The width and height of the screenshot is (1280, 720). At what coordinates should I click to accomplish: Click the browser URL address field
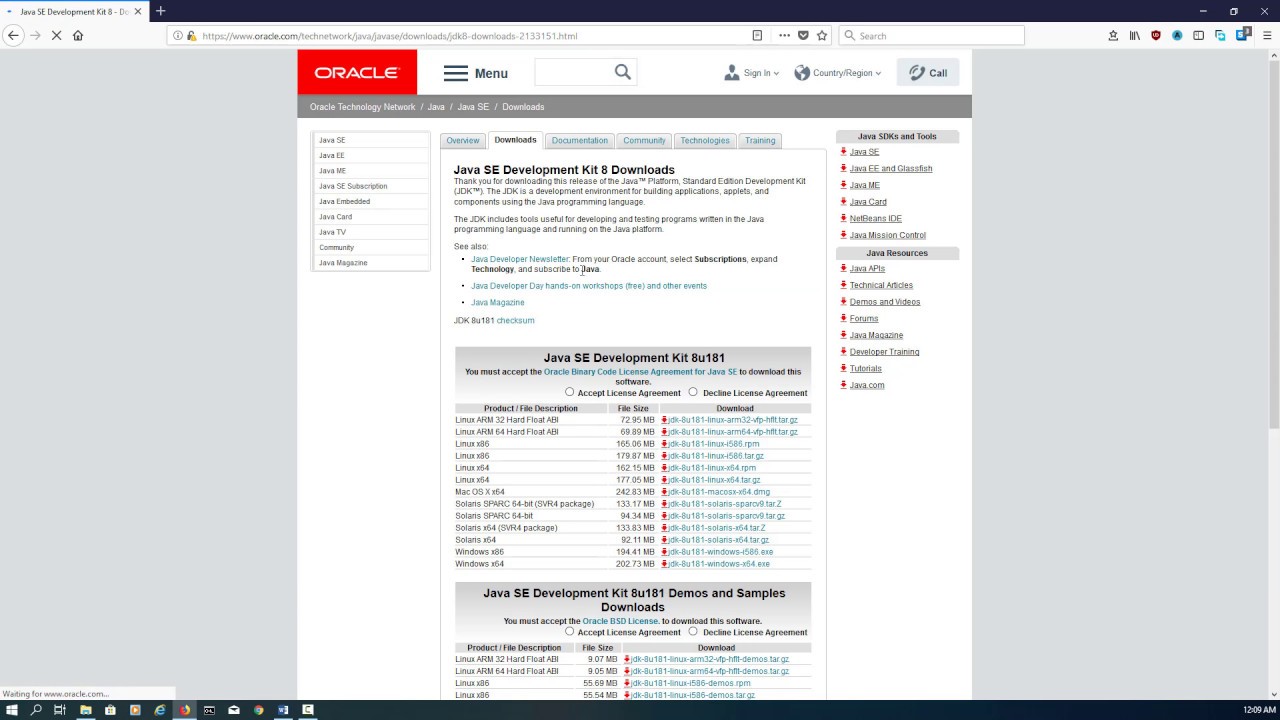tap(470, 35)
